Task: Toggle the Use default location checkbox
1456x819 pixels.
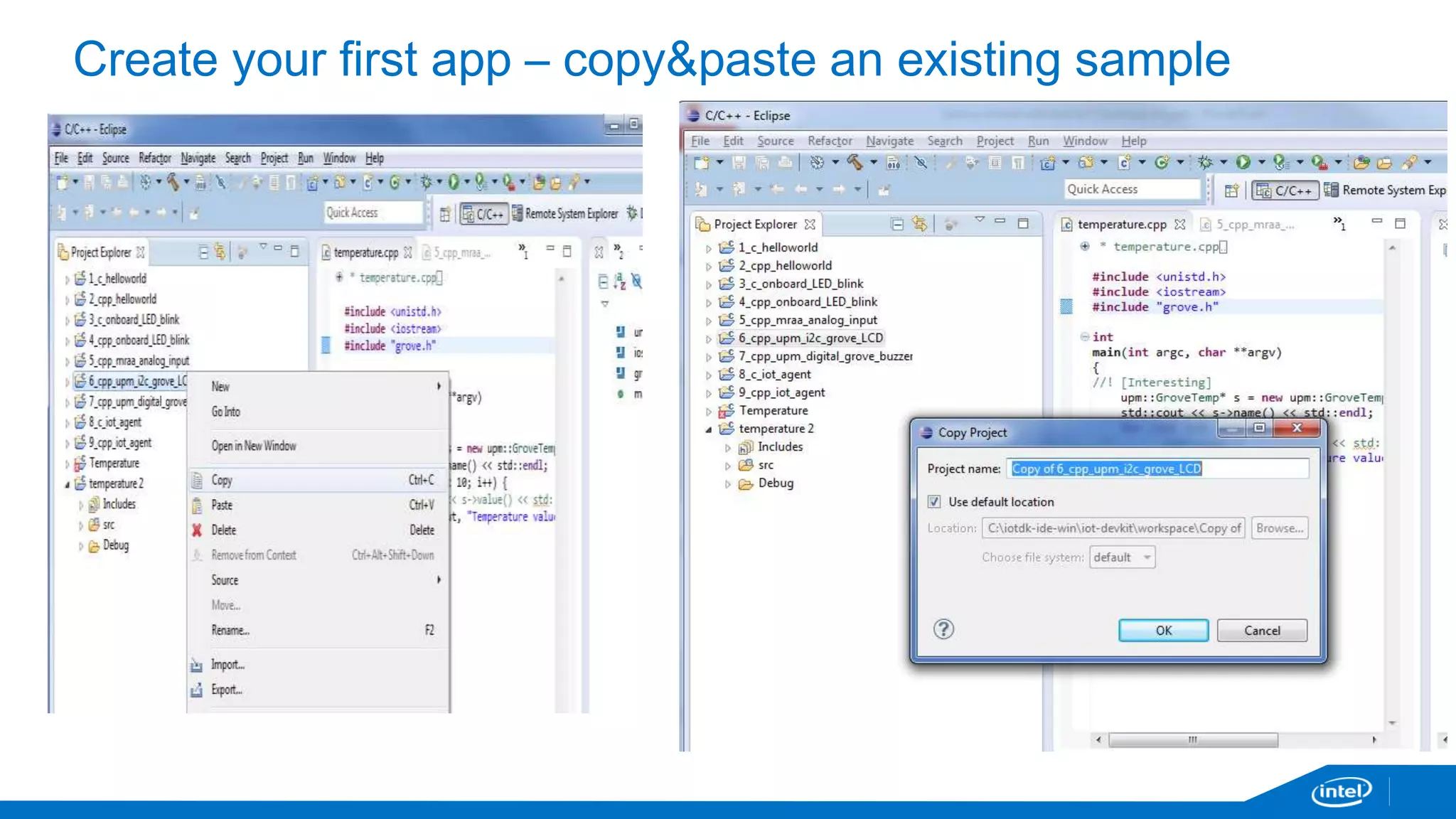Action: click(x=934, y=502)
